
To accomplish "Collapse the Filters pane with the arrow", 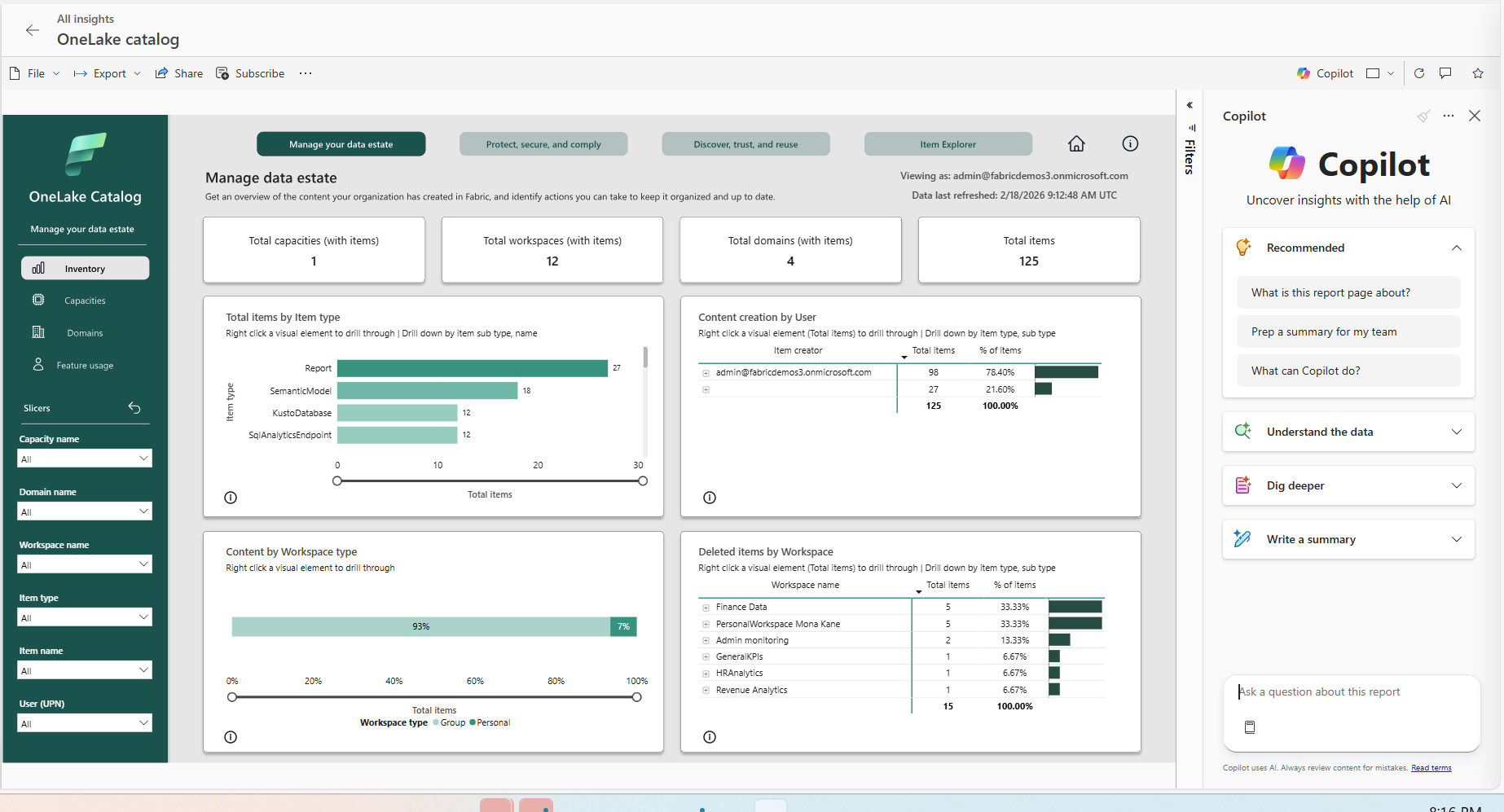I will (x=1190, y=104).
